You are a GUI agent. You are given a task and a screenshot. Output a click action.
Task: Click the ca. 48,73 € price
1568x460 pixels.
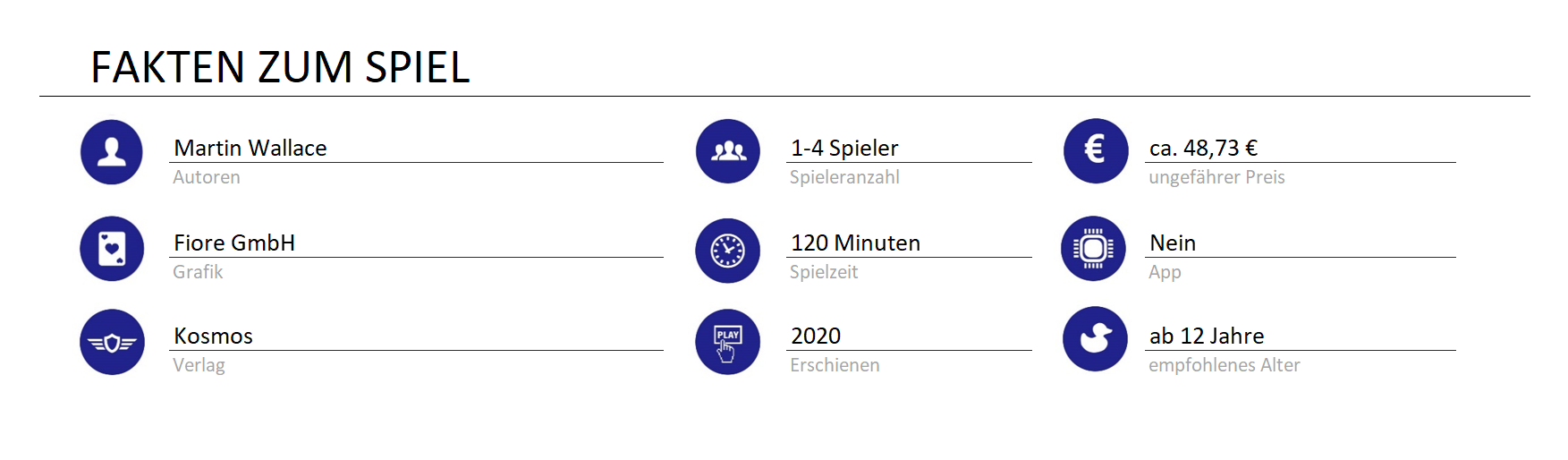click(1203, 148)
